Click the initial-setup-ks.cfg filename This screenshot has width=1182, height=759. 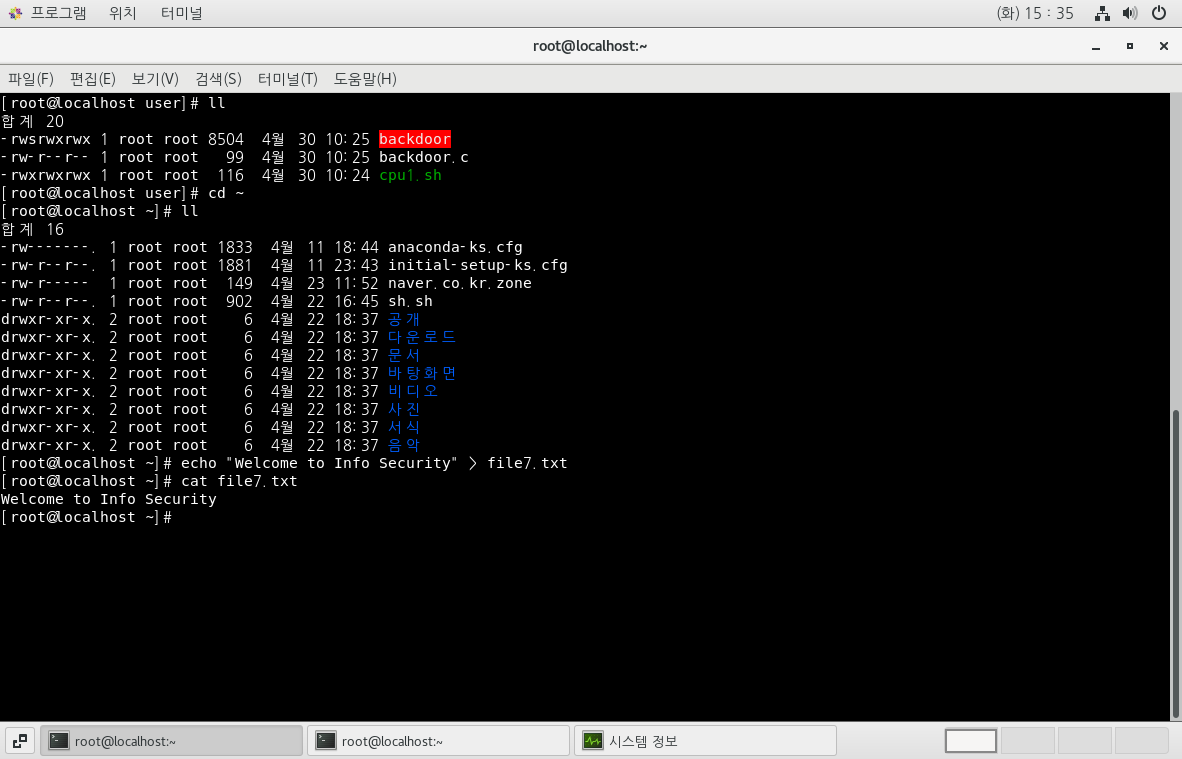[478, 265]
